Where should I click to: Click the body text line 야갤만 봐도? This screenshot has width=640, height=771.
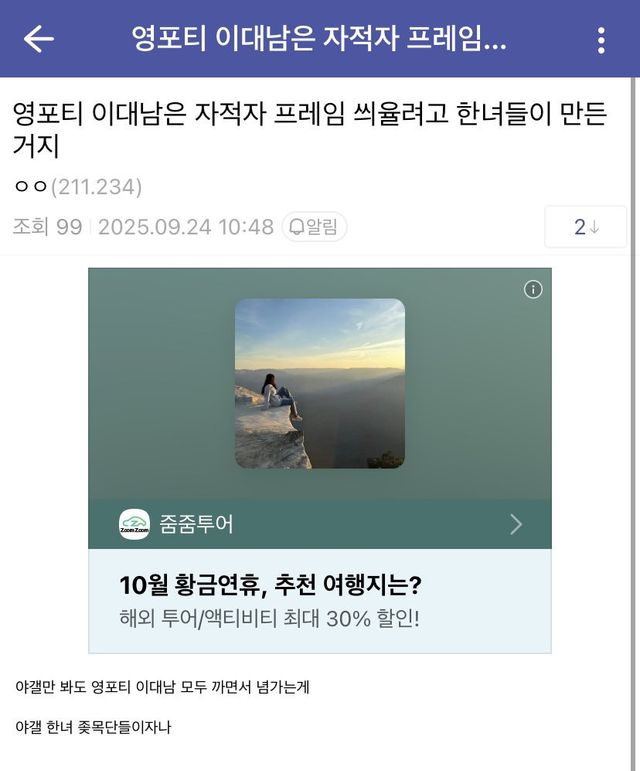(x=163, y=686)
